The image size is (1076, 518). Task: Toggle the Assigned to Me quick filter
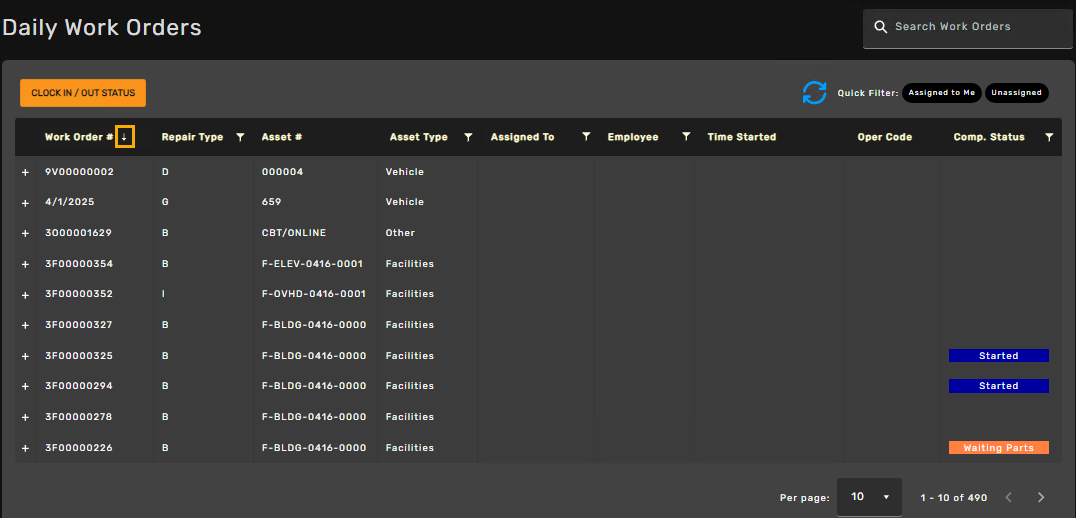[942, 93]
